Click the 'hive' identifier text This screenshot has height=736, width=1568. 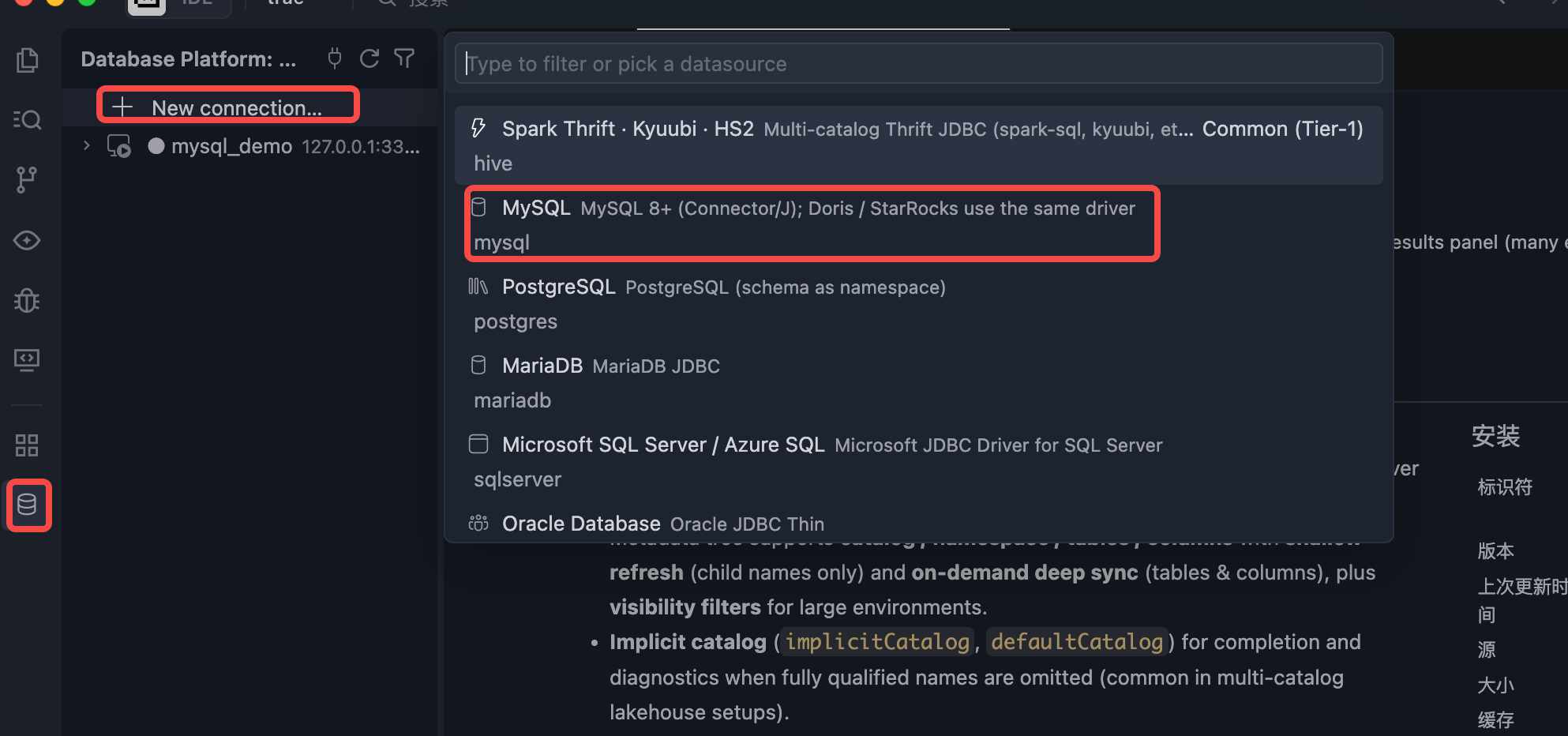point(493,163)
